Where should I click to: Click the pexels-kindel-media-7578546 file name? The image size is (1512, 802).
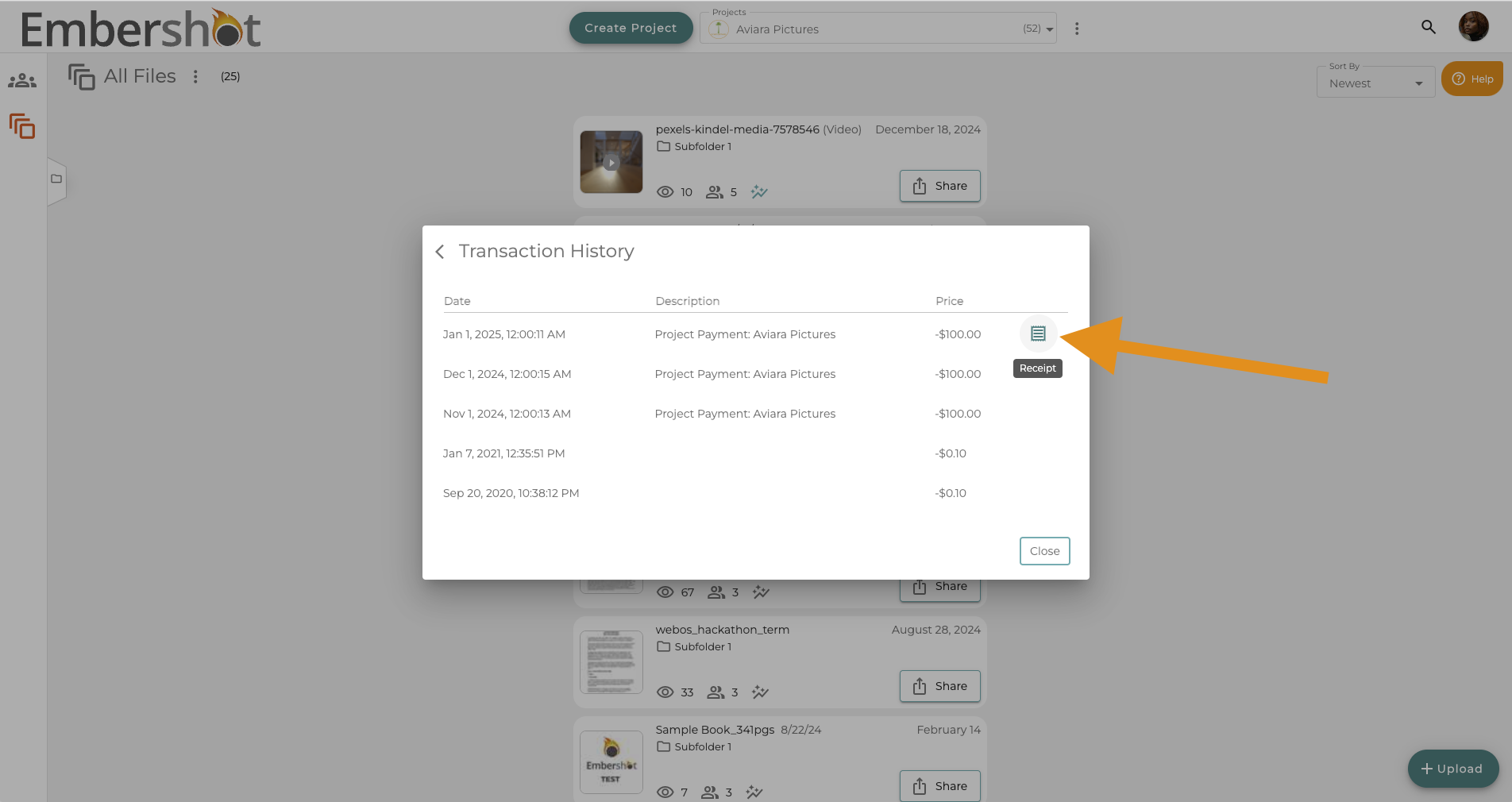737,129
